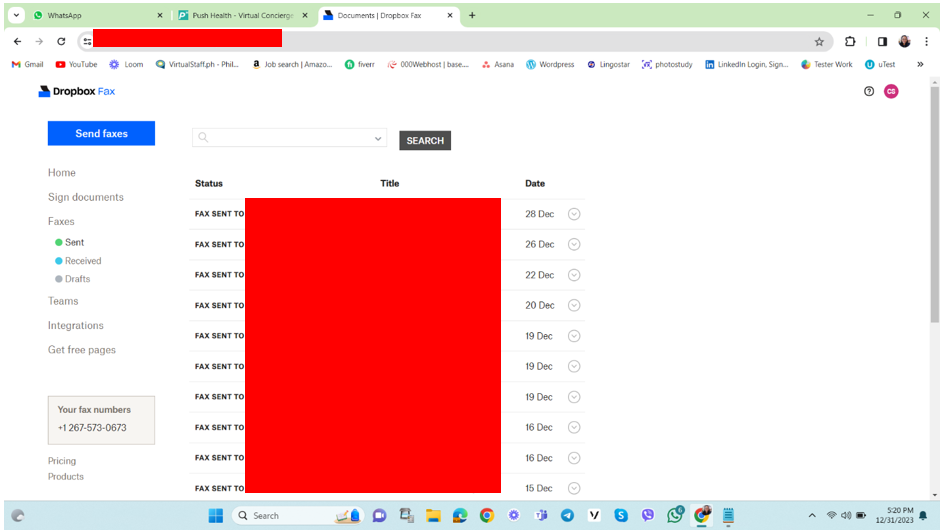Open Loom bookmark
945x532 pixels.
coord(126,64)
